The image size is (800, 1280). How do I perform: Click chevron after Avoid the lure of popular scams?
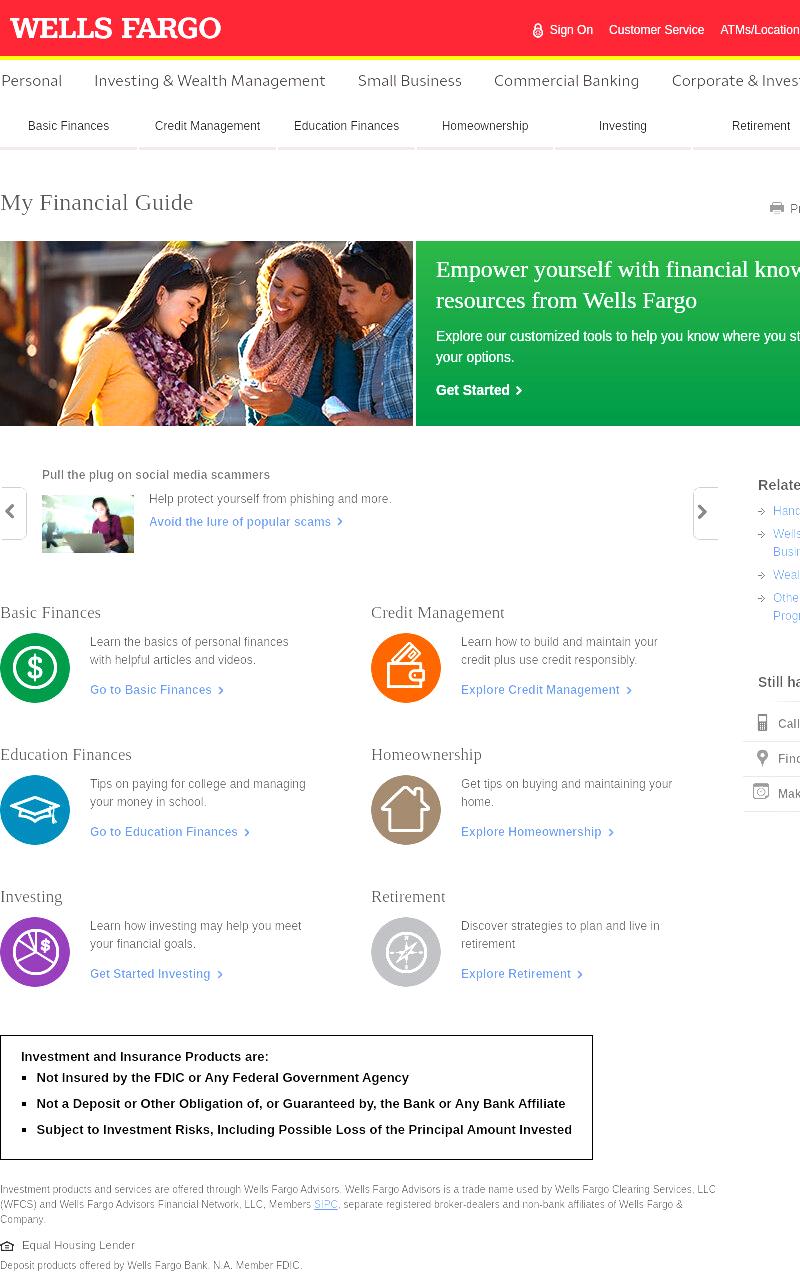coord(340,522)
